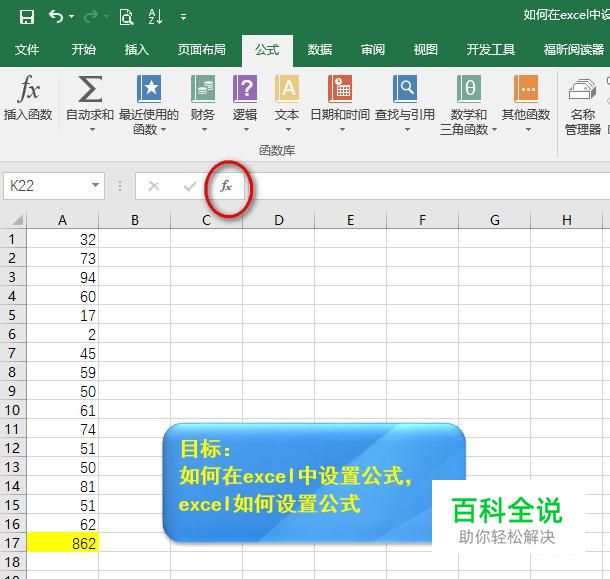
Task: Select cell A11 containing 74
Action: pyautogui.click(x=63, y=429)
